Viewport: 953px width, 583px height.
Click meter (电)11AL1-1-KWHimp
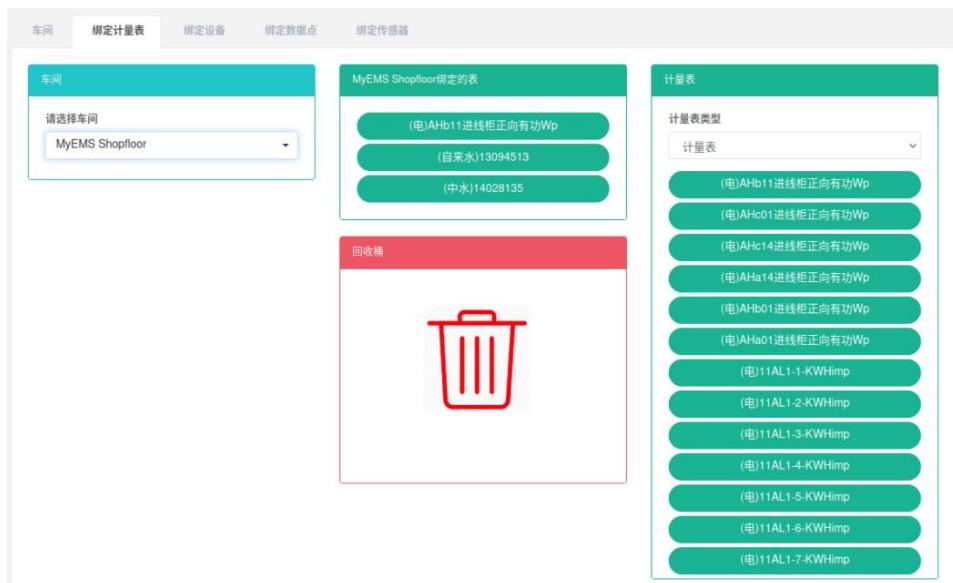tap(794, 372)
